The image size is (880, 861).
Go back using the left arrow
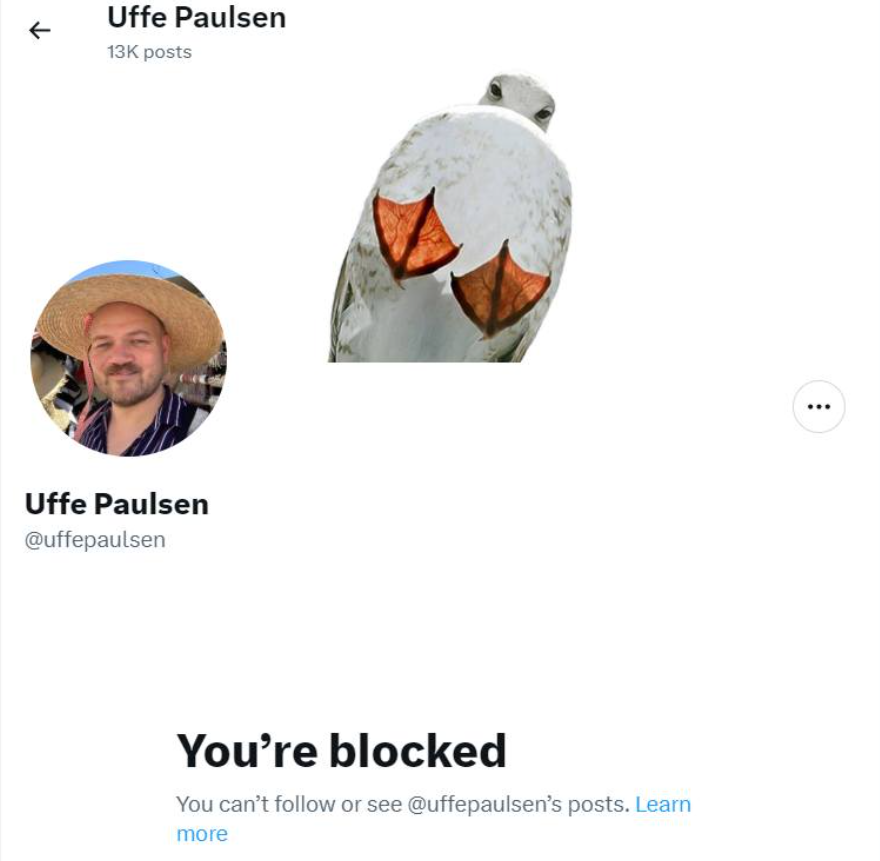40,30
